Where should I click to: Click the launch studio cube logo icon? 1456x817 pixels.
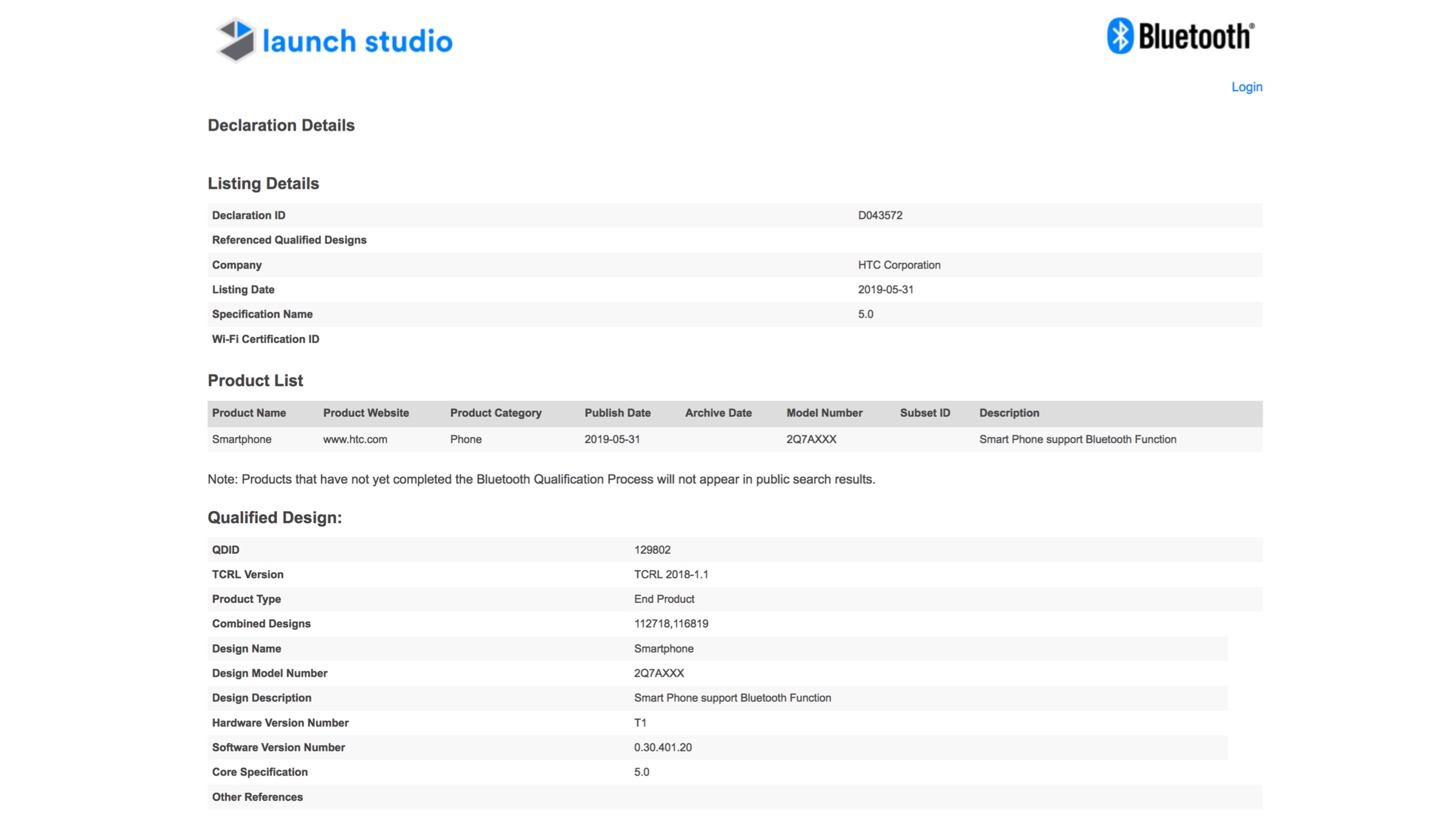[x=236, y=40]
